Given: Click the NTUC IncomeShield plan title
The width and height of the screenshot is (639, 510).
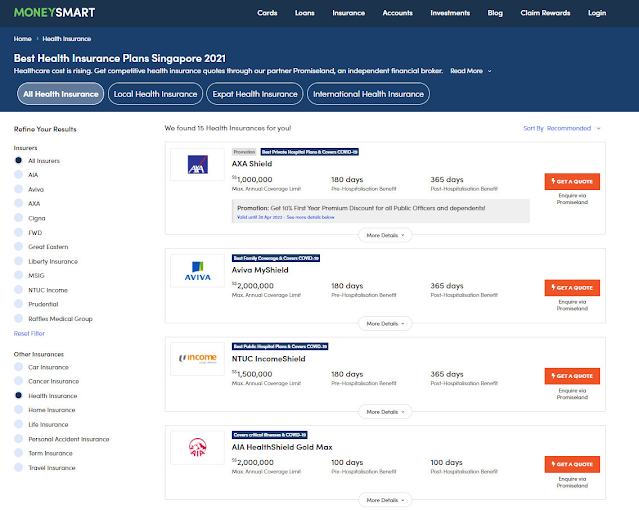Looking at the screenshot, I should pyautogui.click(x=269, y=359).
